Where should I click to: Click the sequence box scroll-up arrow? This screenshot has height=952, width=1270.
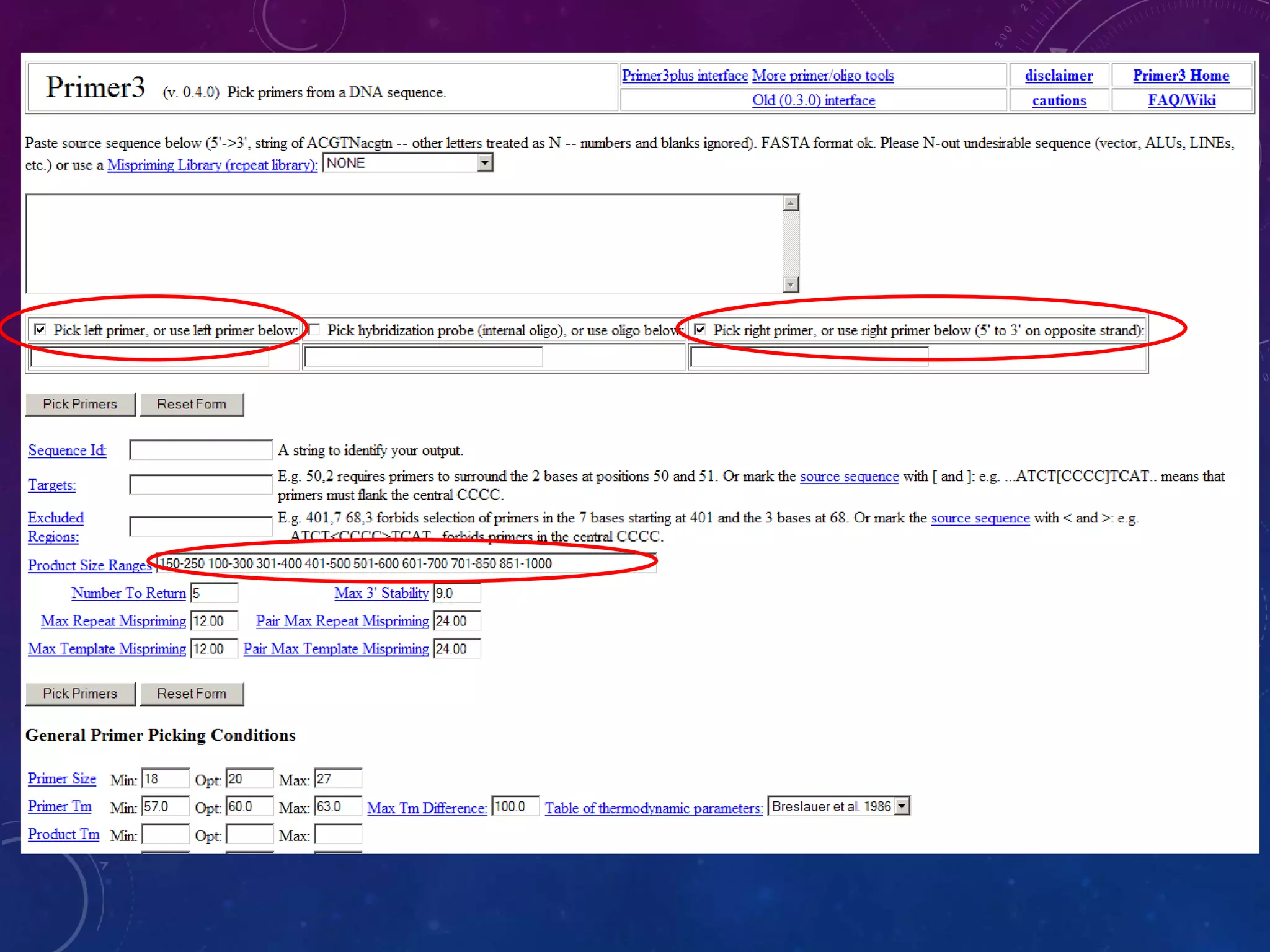coord(791,203)
